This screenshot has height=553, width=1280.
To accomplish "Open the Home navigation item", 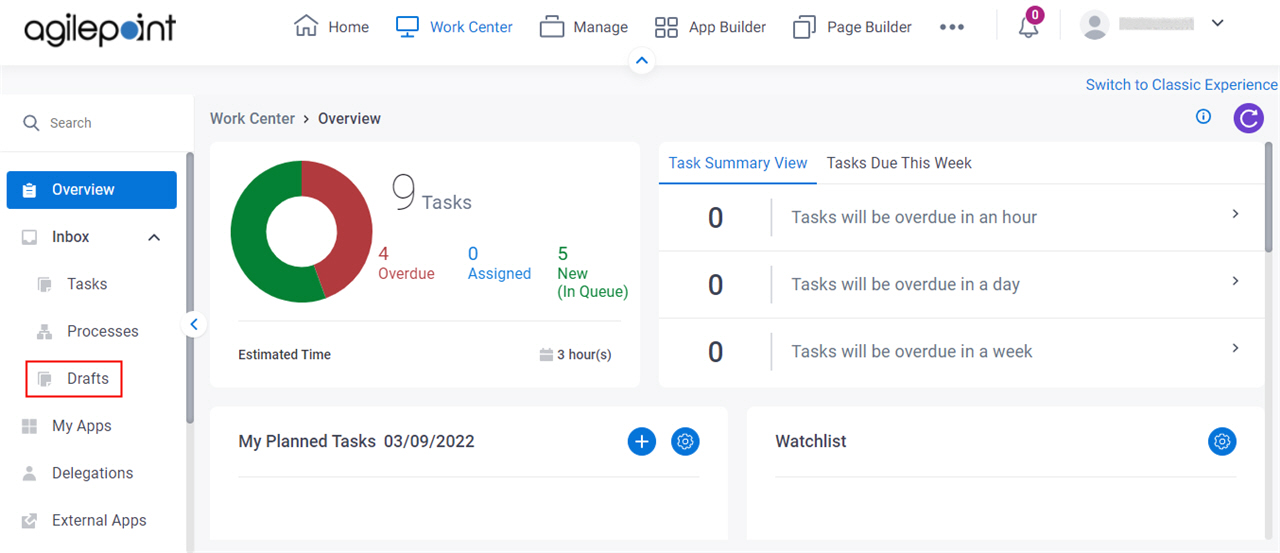I will (x=331, y=27).
